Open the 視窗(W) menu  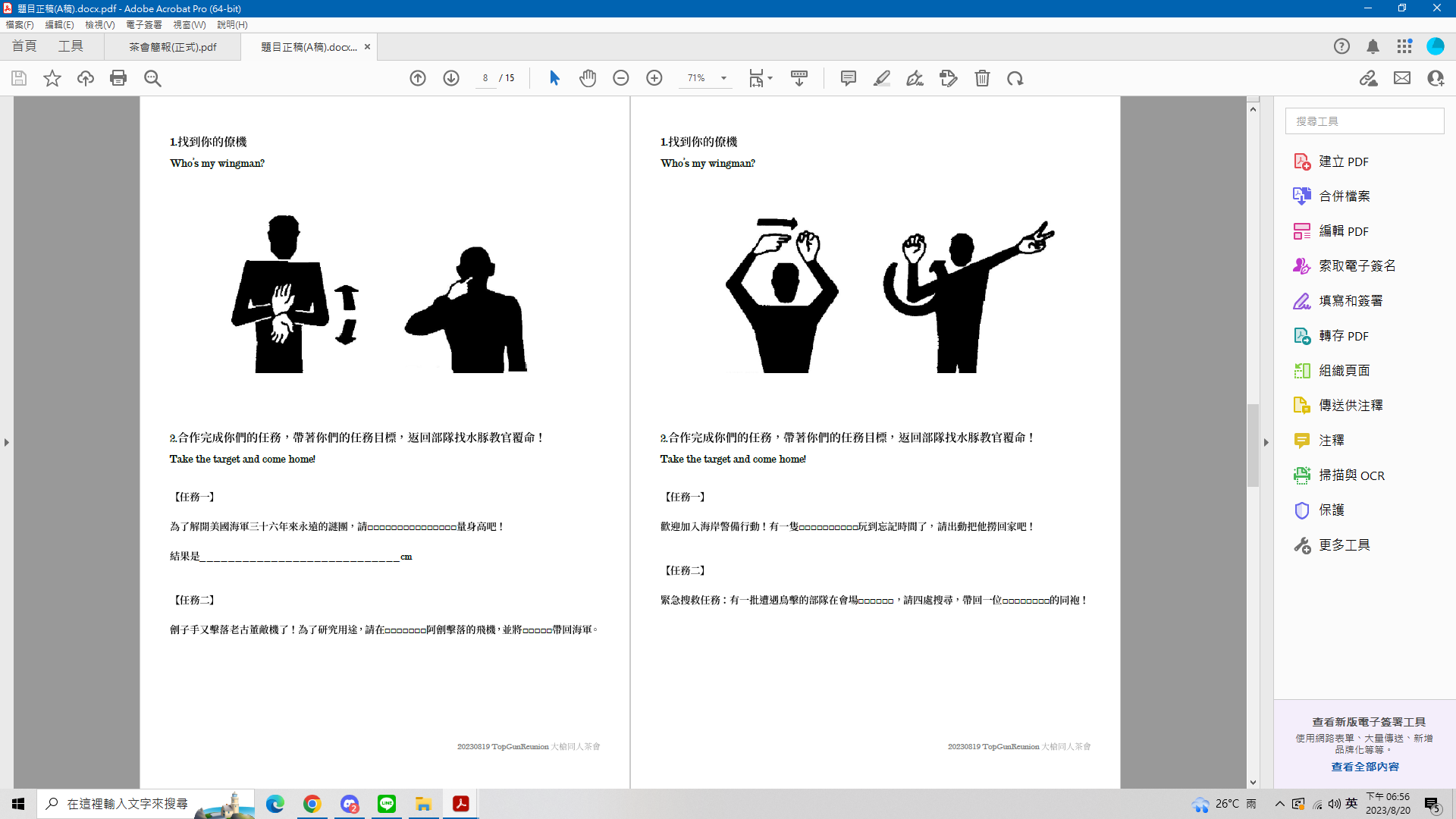(190, 25)
